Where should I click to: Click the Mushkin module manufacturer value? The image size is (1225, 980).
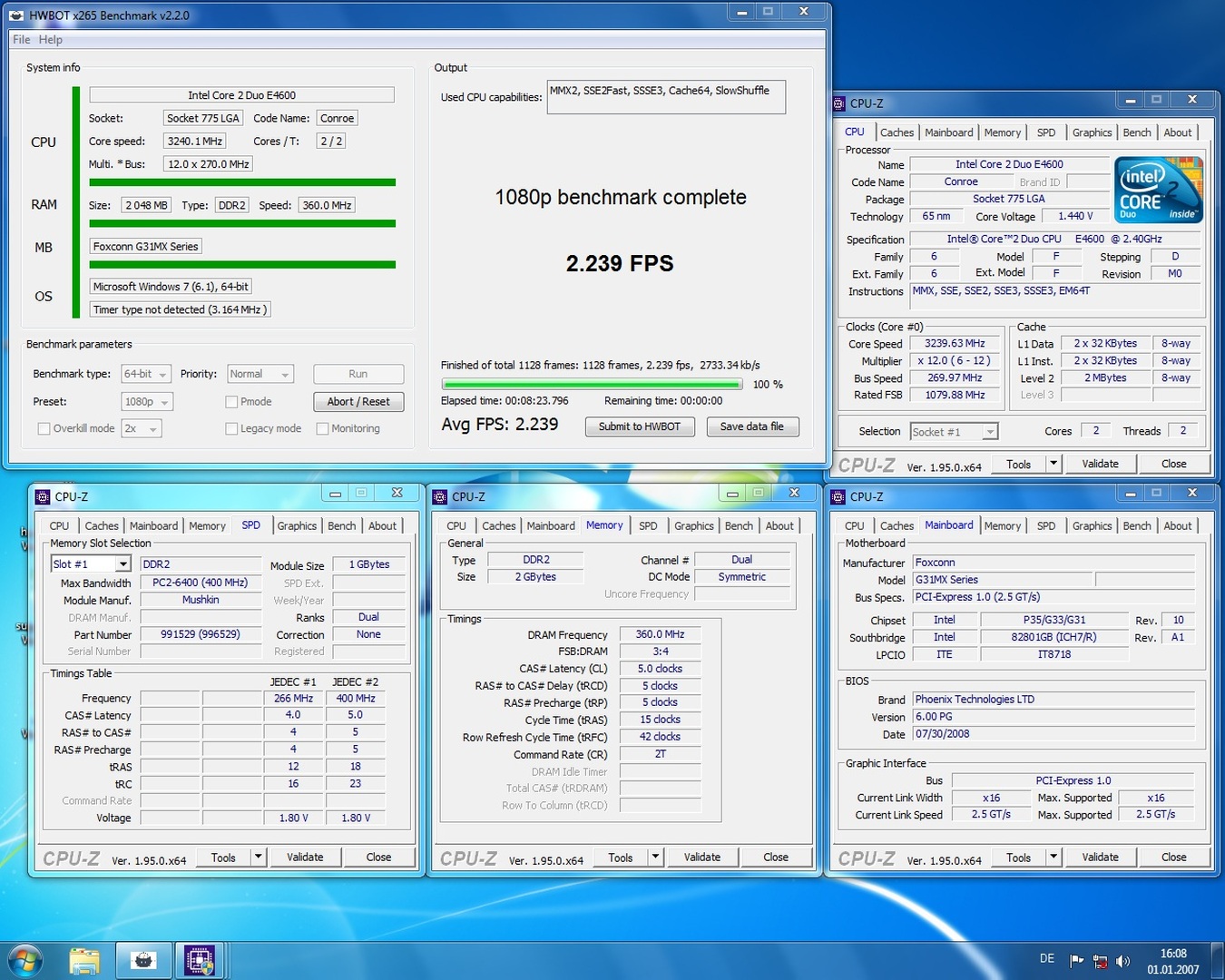tap(201, 600)
